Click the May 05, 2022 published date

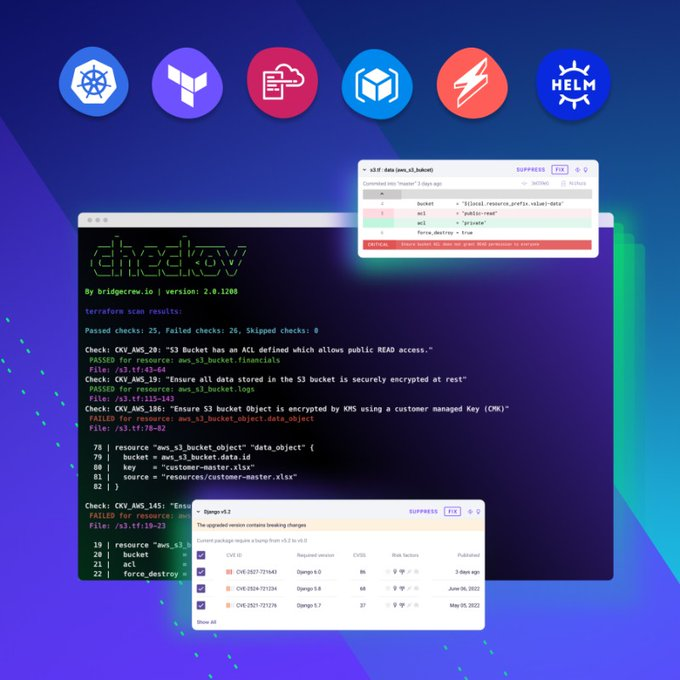point(464,605)
